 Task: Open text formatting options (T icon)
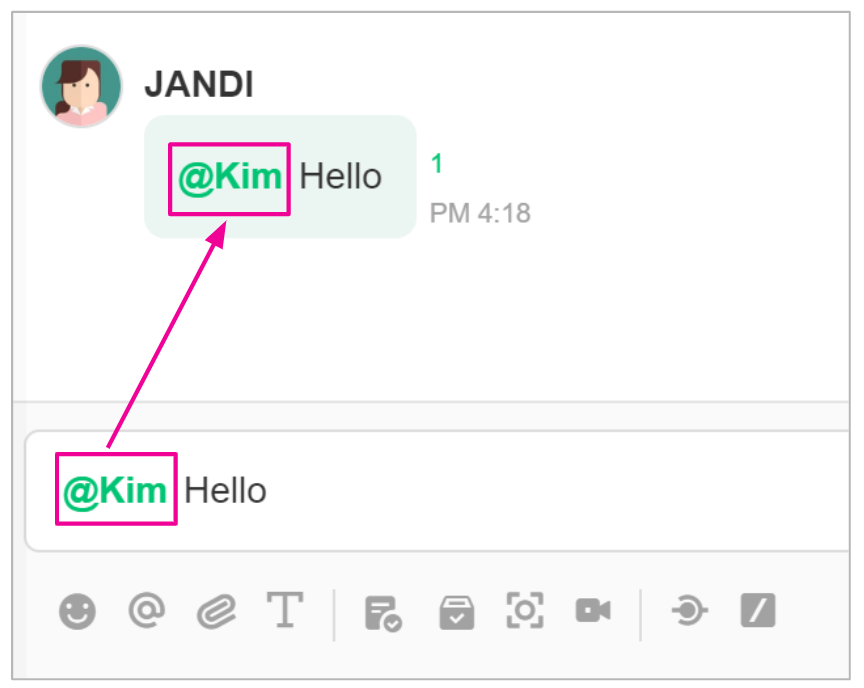pyautogui.click(x=284, y=611)
